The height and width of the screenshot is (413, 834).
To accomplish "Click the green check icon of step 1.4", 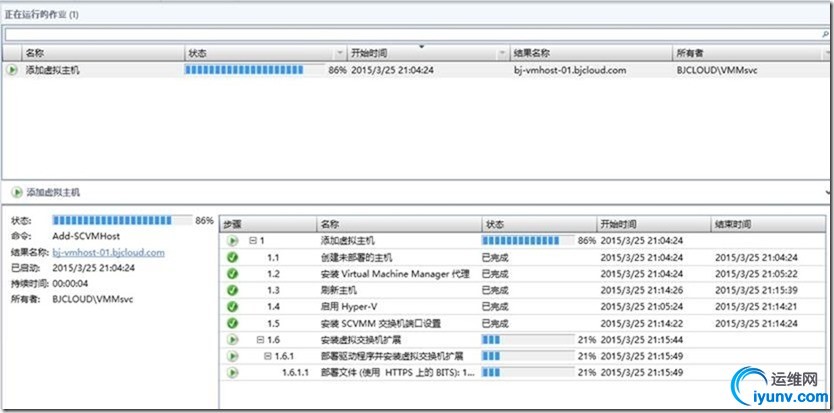I will (x=232, y=307).
